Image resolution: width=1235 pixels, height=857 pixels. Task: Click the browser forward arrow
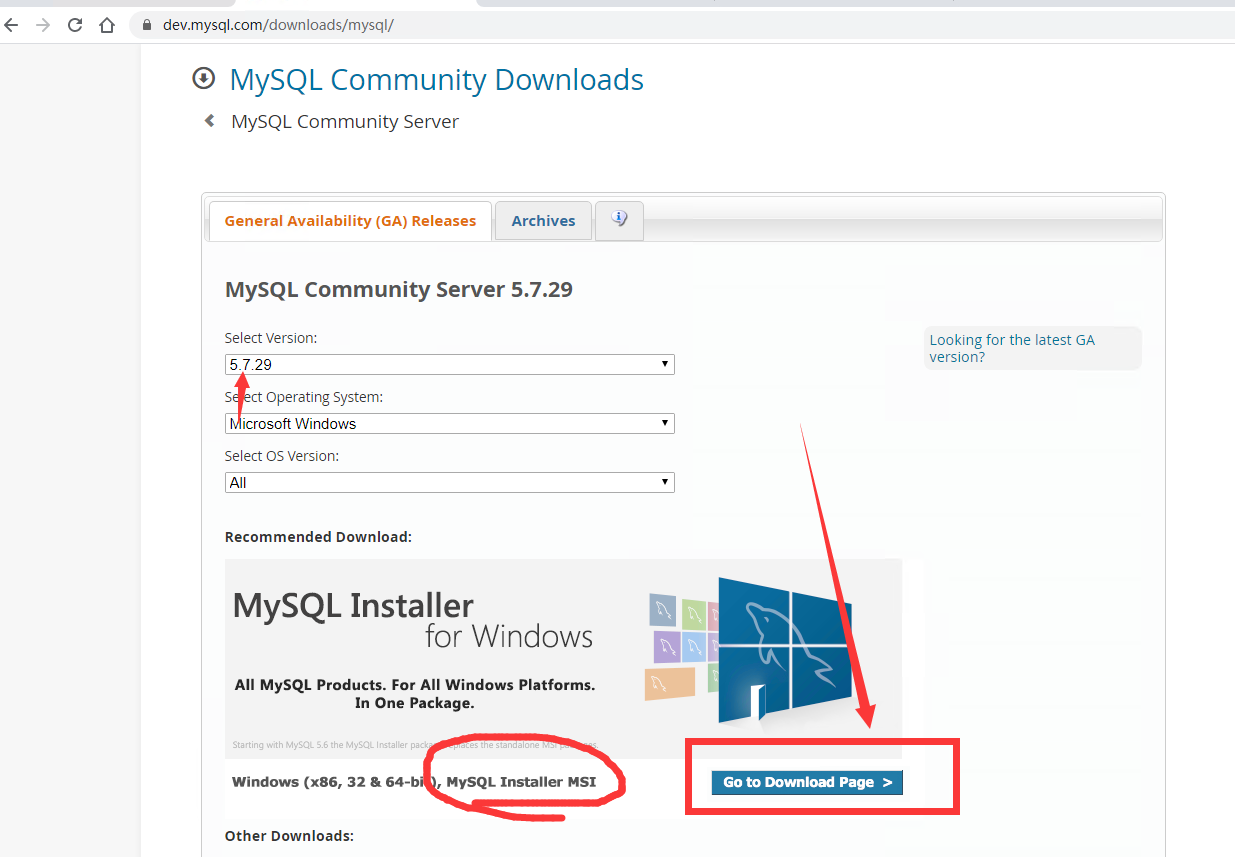tap(43, 25)
